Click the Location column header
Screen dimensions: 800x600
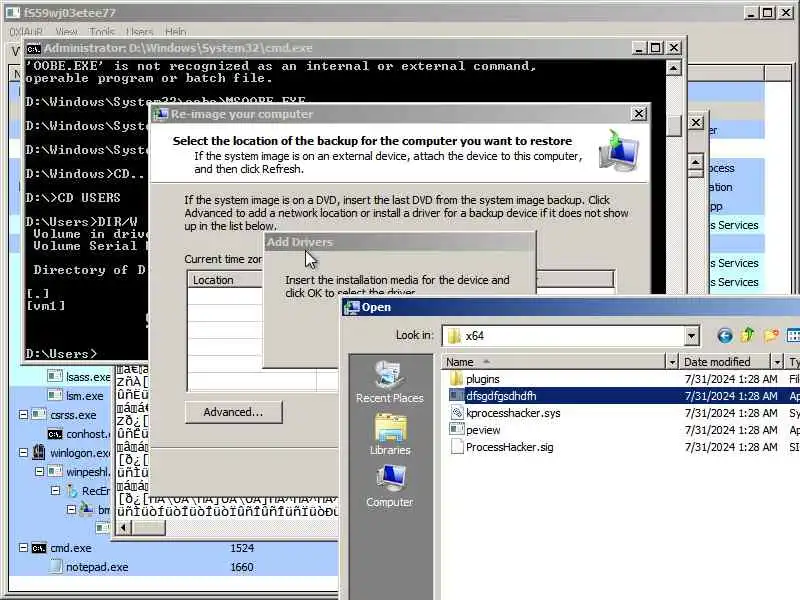tap(226, 280)
